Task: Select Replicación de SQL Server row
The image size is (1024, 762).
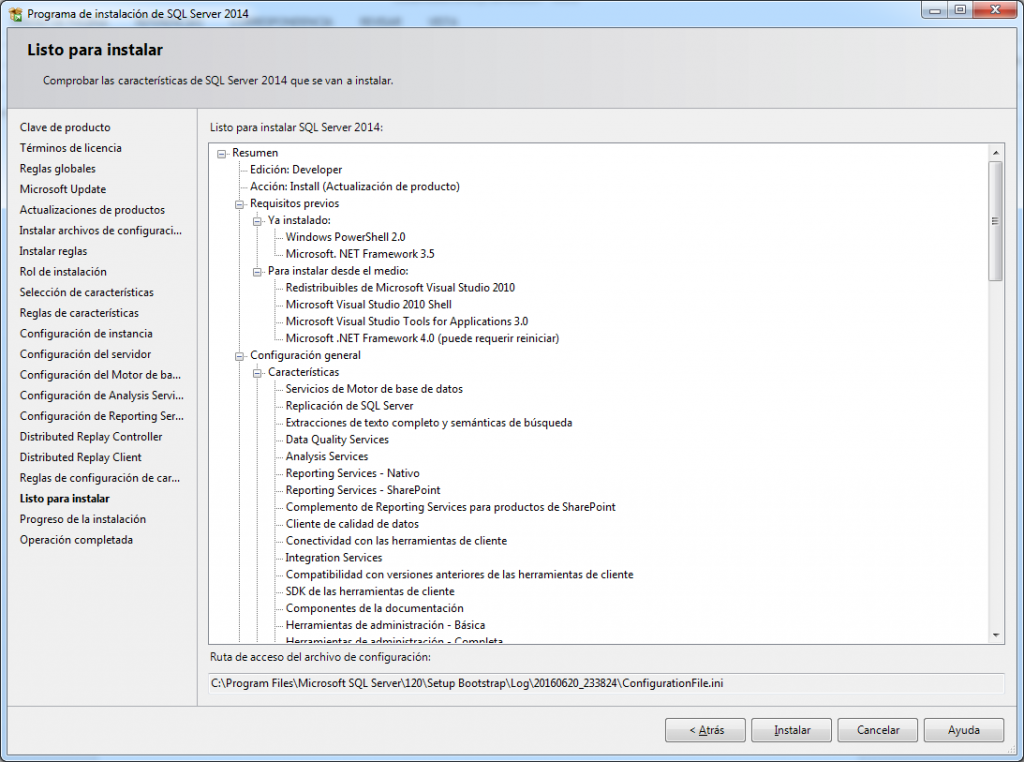Action: click(349, 406)
